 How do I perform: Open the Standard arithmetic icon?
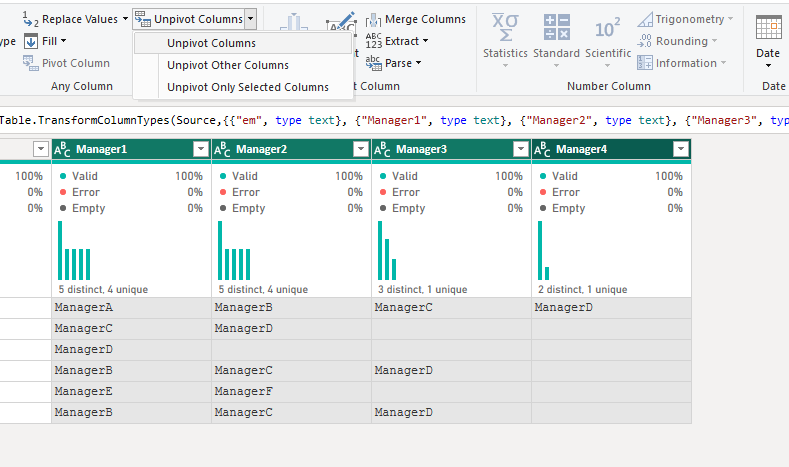(557, 27)
